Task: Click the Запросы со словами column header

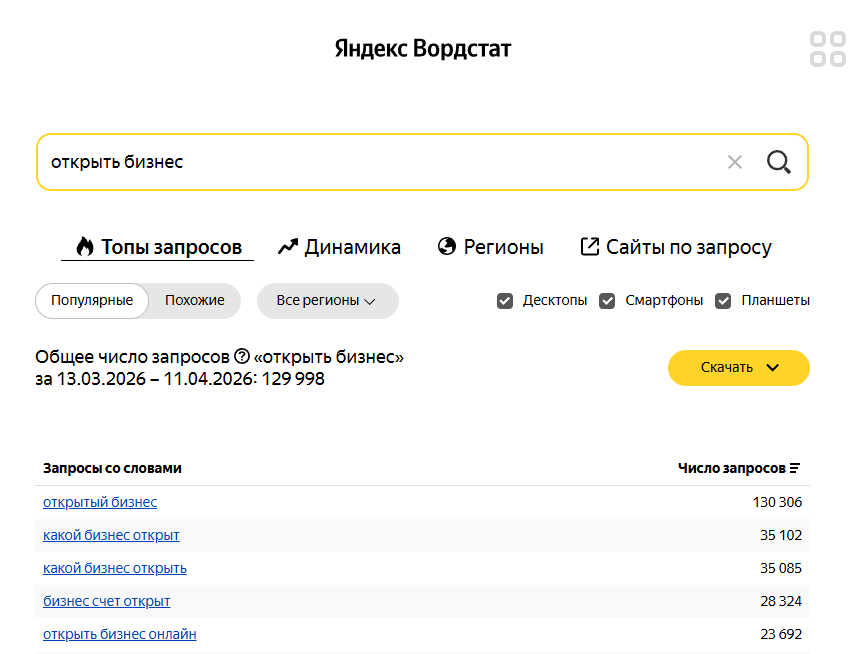Action: click(x=112, y=468)
